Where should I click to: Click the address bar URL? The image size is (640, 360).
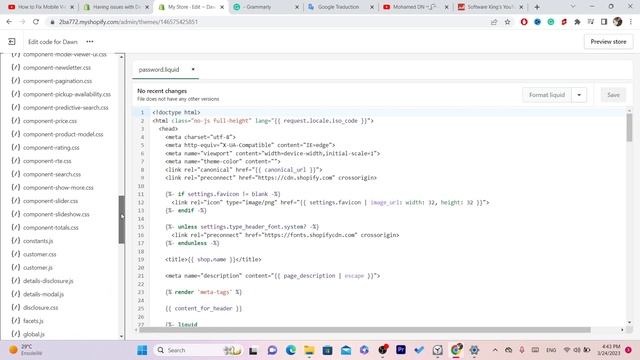128,22
